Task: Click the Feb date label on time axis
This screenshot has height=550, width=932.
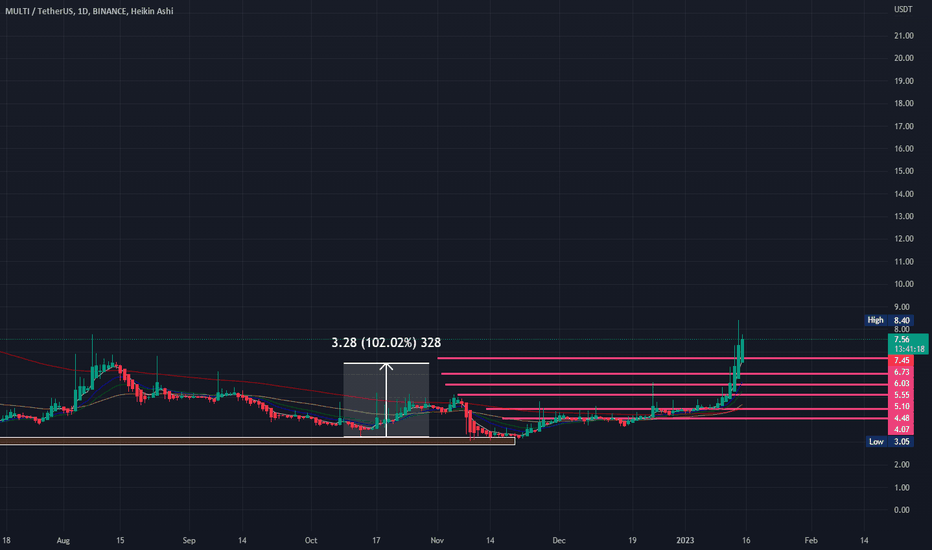Action: [x=811, y=540]
